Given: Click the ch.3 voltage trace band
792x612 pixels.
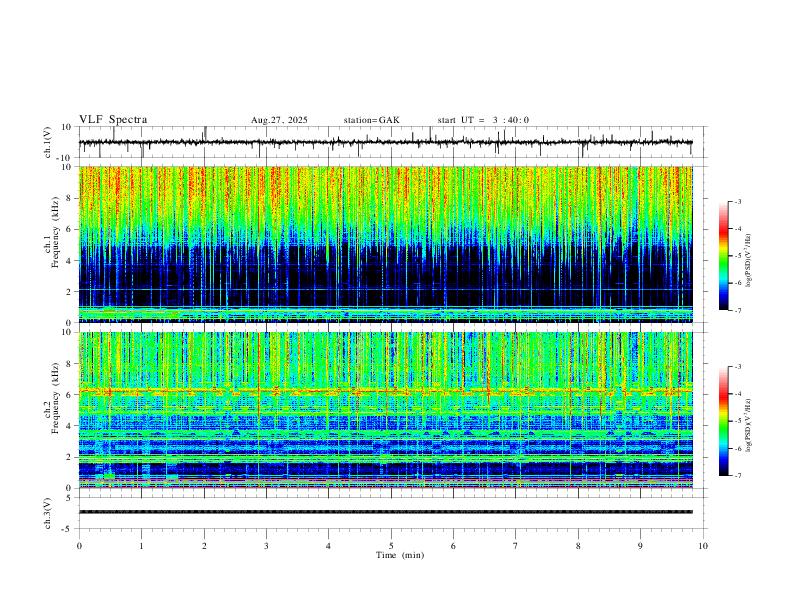Looking at the screenshot, I should pyautogui.click(x=386, y=512).
